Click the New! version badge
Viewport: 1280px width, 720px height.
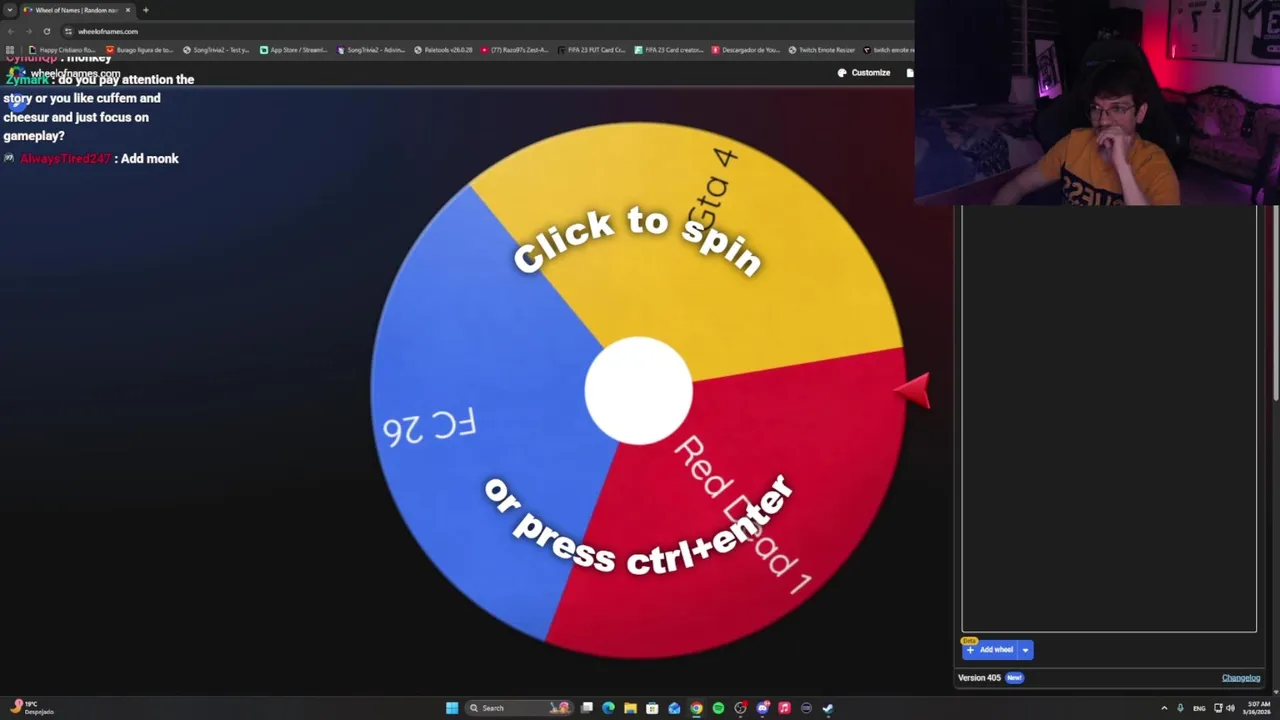[x=1014, y=678]
